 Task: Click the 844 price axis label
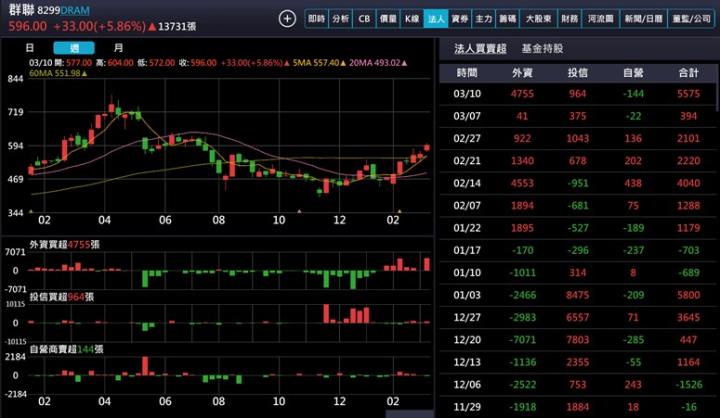pos(15,79)
